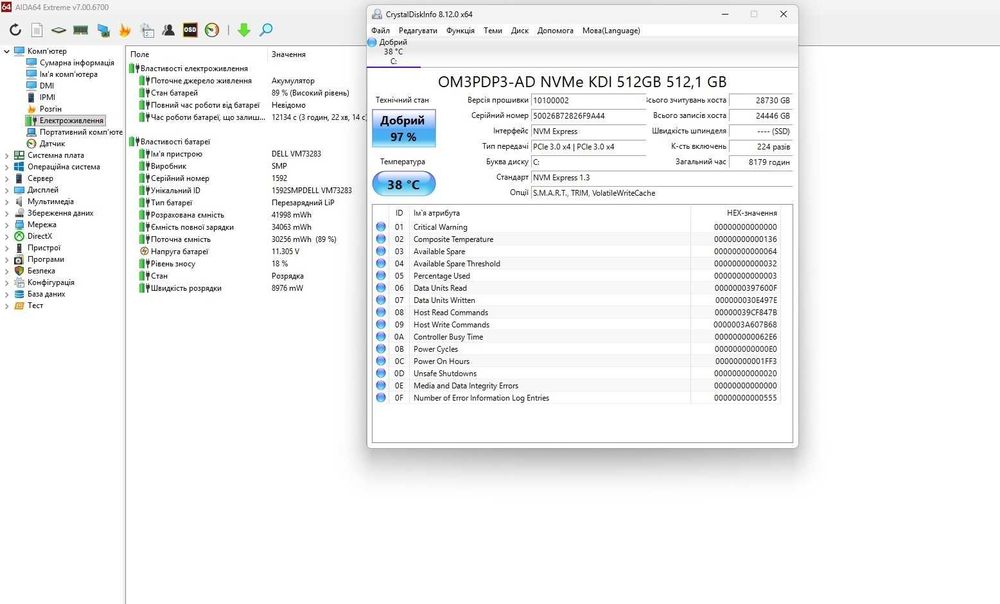Expand the DirectX tree node
Viewport: 1000px width, 604px height.
[6, 236]
